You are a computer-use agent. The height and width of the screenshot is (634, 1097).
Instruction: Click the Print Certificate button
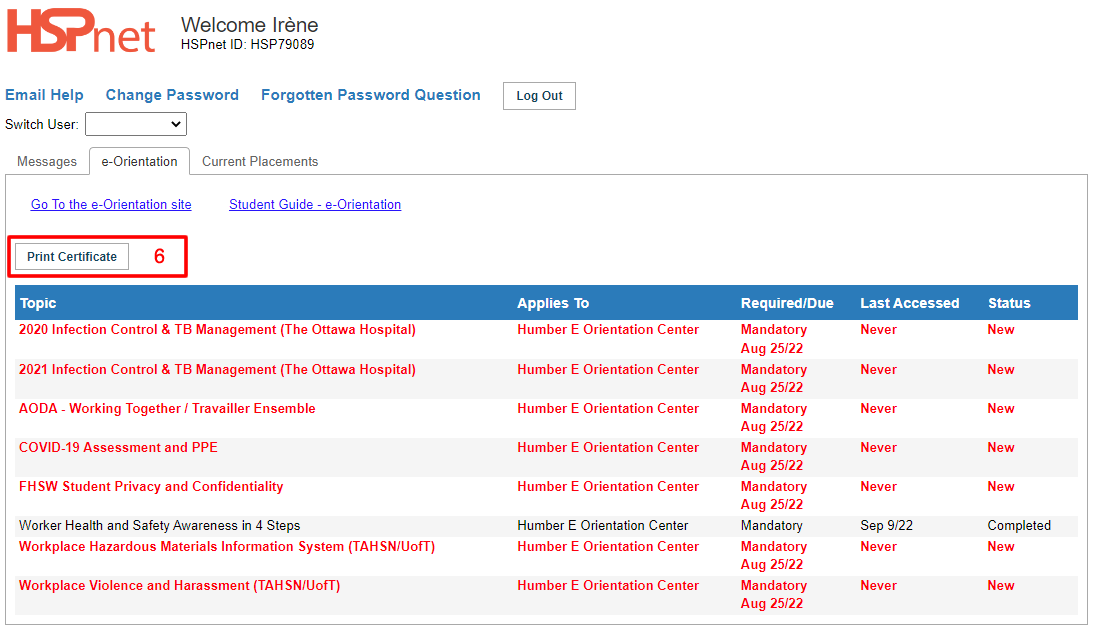click(x=72, y=257)
